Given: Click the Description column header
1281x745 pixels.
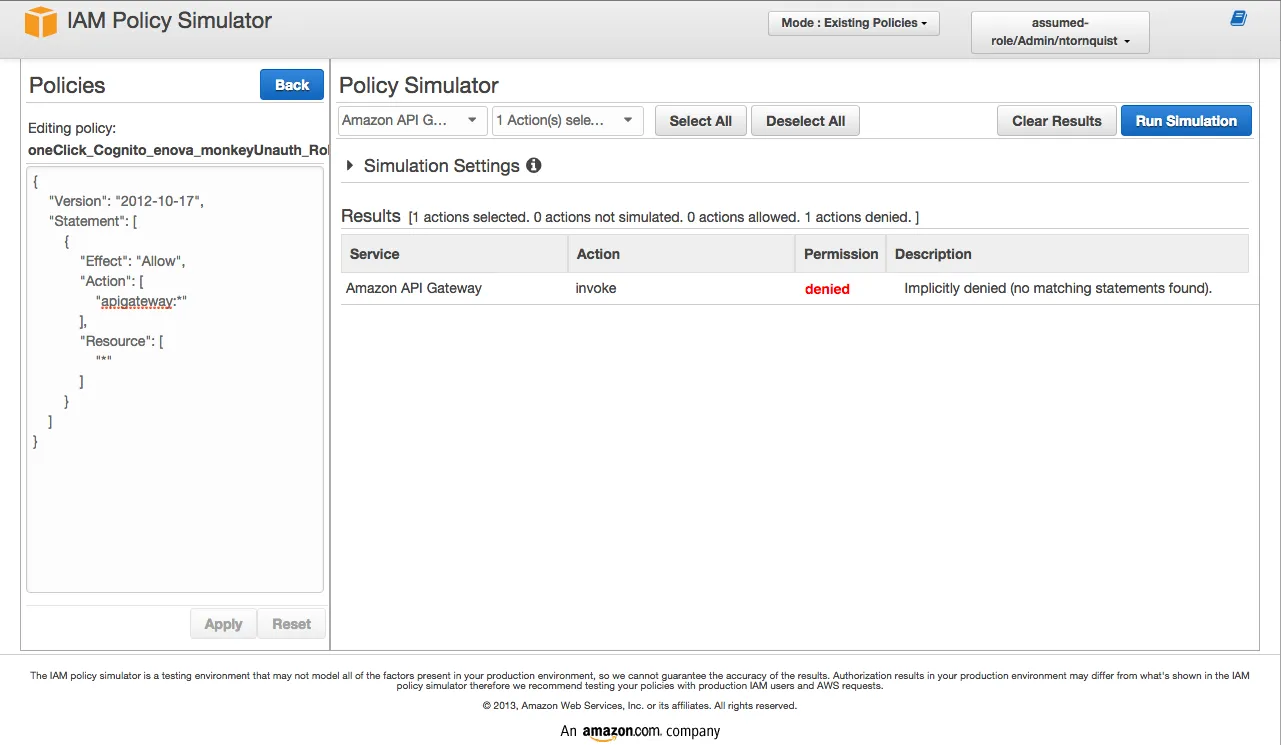Looking at the screenshot, I should (1067, 254).
